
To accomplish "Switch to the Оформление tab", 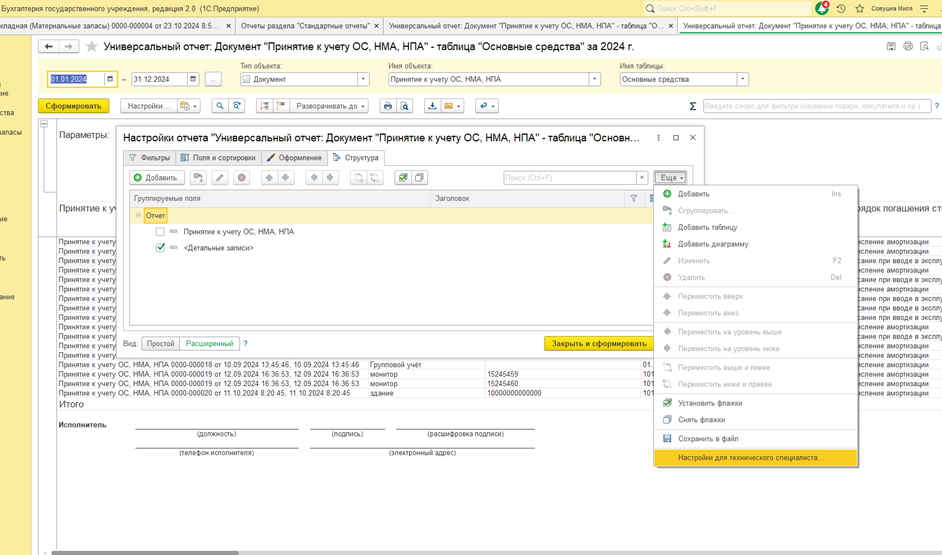I will point(294,157).
